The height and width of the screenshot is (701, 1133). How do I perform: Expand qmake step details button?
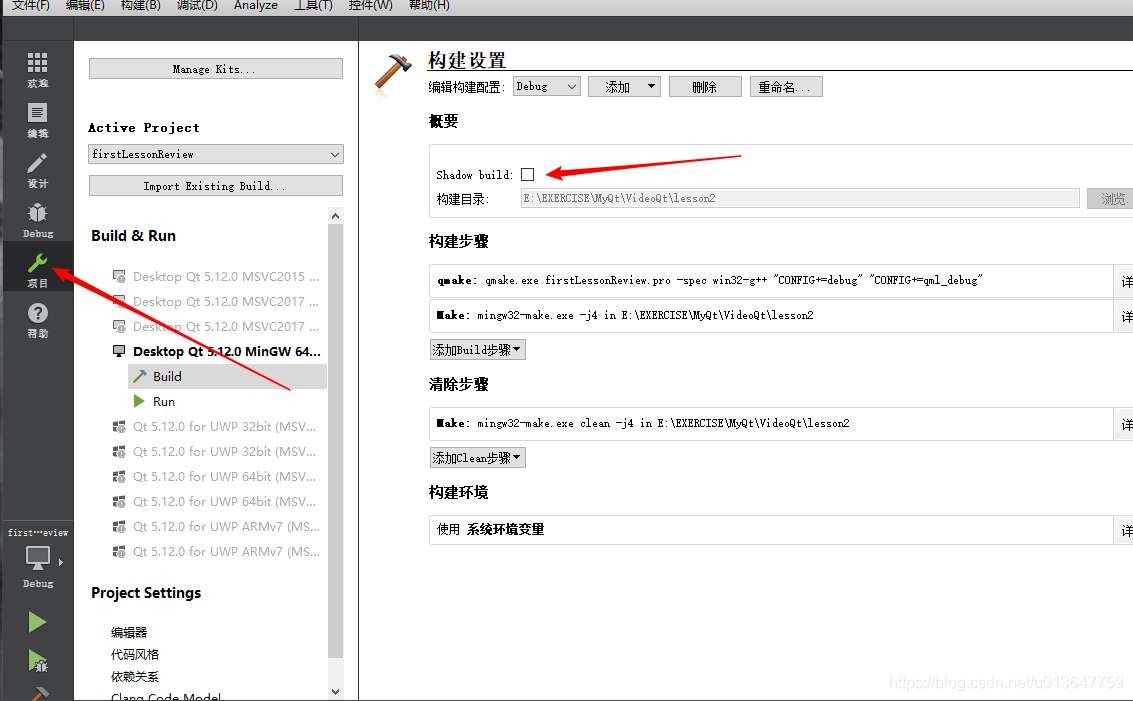(x=1124, y=281)
